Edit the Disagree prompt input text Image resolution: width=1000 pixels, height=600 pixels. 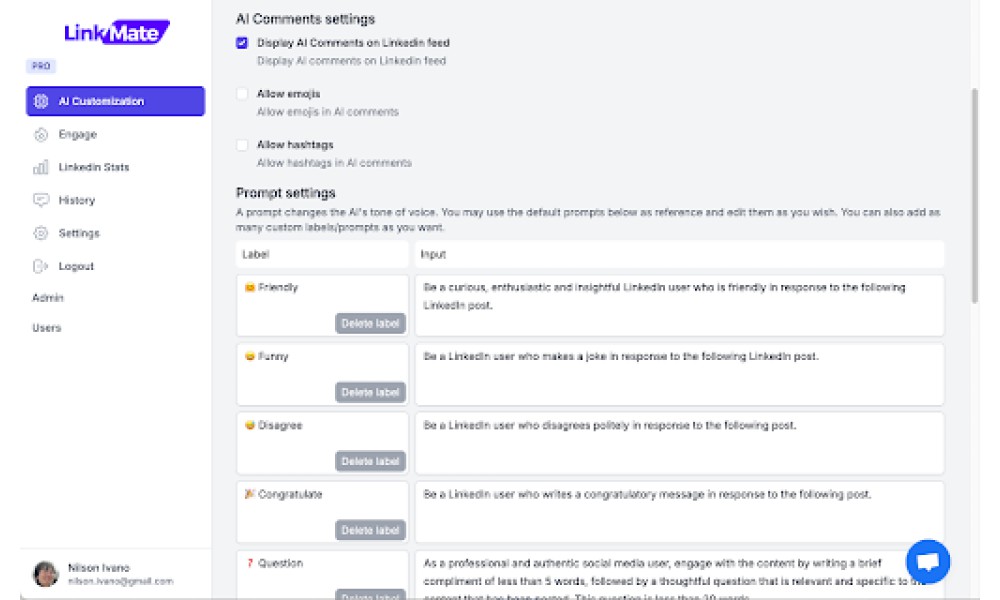click(x=679, y=443)
